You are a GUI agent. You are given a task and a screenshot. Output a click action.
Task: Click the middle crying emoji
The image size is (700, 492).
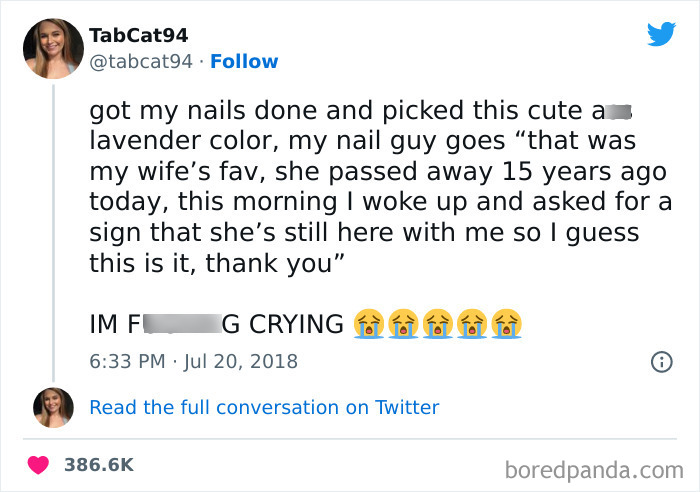[x=439, y=324]
